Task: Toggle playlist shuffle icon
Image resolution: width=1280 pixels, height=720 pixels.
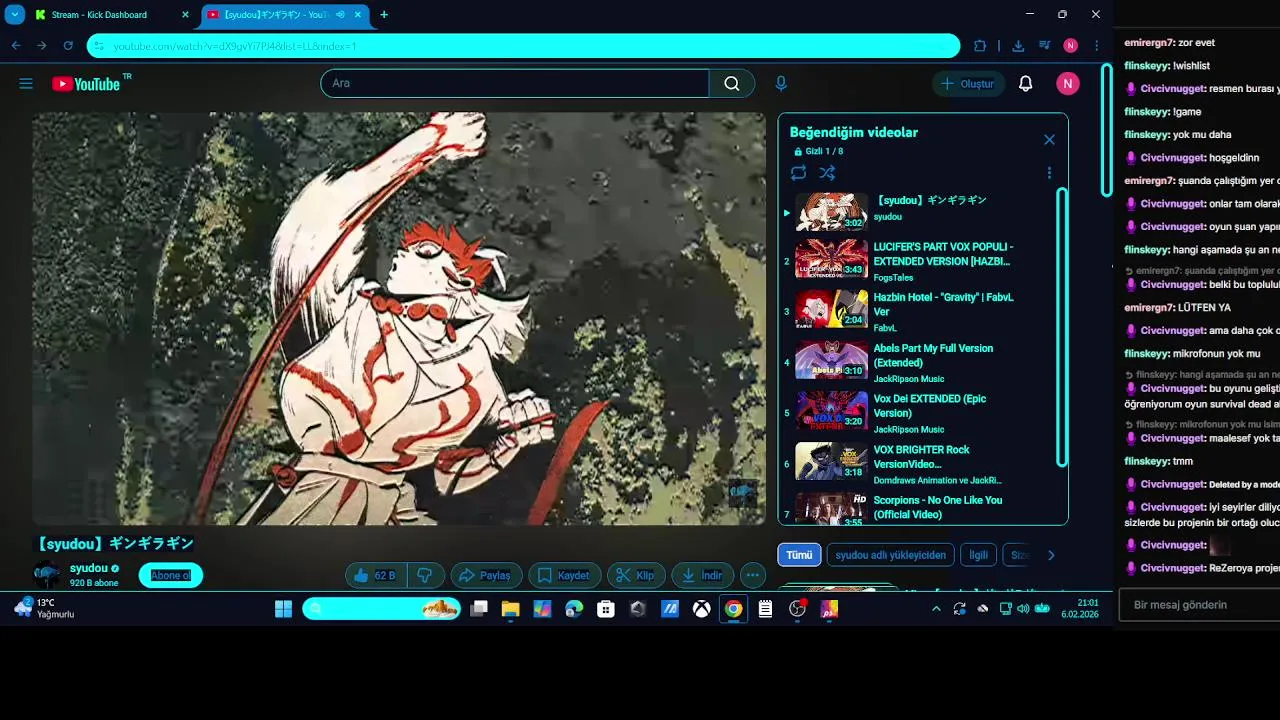Action: point(827,173)
